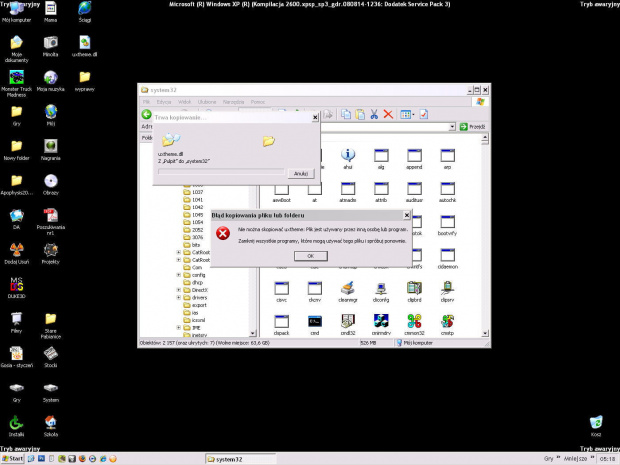Click the Copy toolbar icon

346,114
